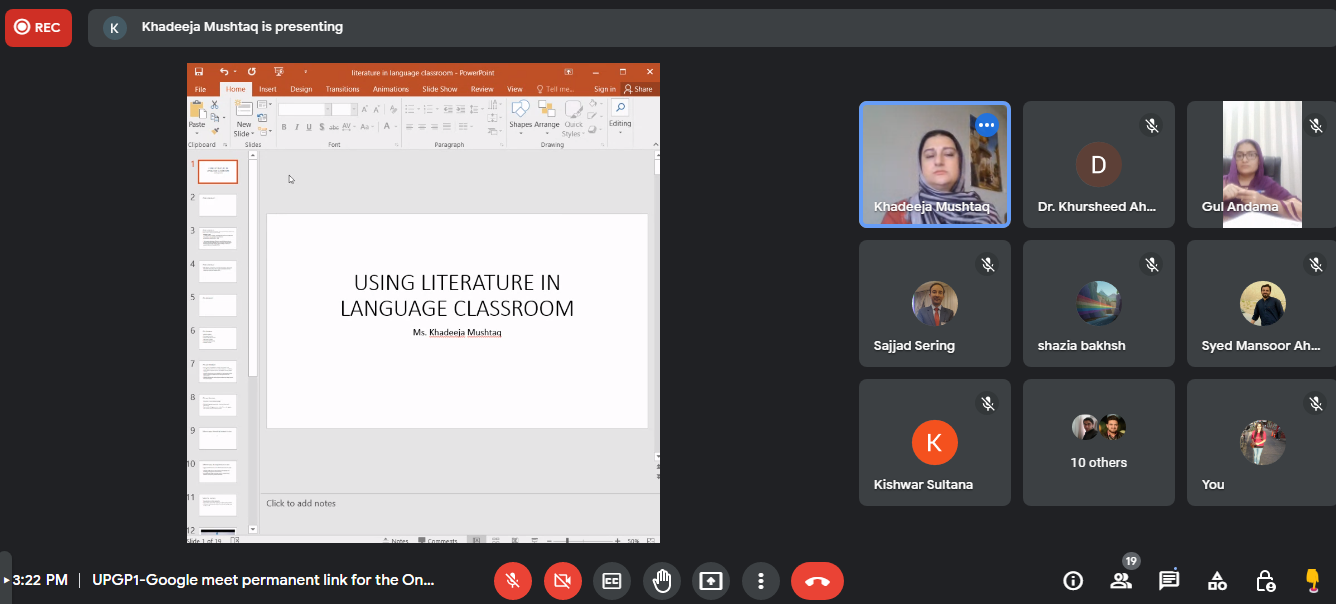Open the activities panel icon

pyautogui.click(x=1217, y=581)
